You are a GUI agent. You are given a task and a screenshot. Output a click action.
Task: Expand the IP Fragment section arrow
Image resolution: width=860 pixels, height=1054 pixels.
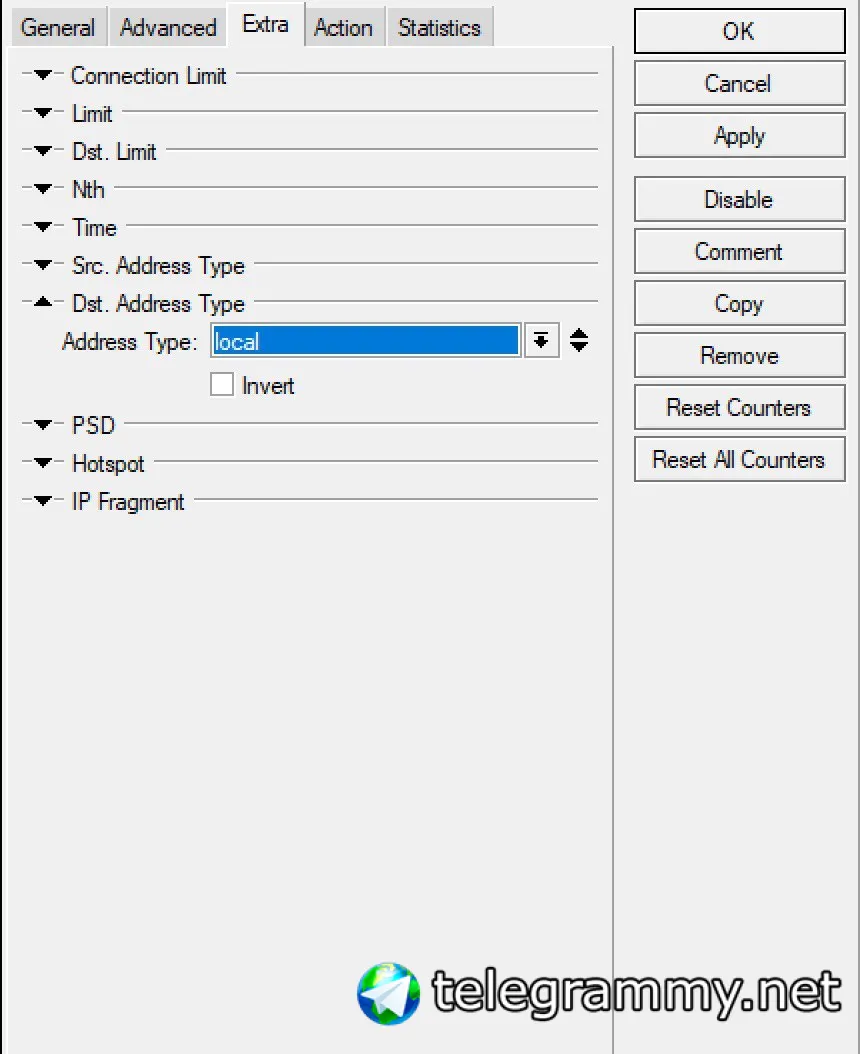pos(43,501)
